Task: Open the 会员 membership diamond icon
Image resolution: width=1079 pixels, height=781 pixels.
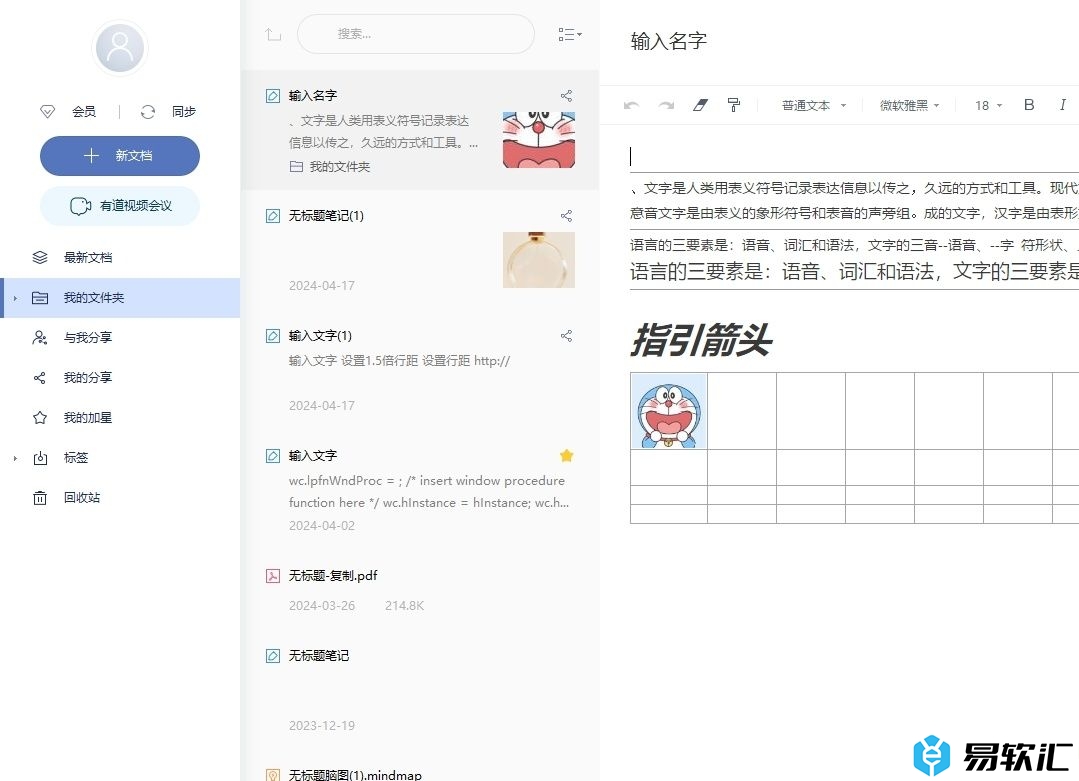Action: tap(47, 111)
